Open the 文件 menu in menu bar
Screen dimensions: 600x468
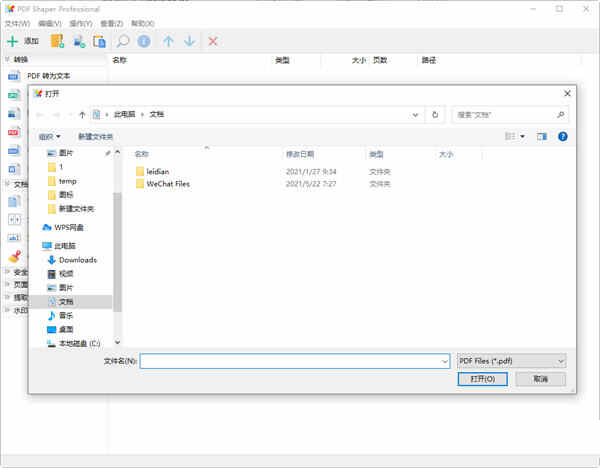[x=16, y=22]
